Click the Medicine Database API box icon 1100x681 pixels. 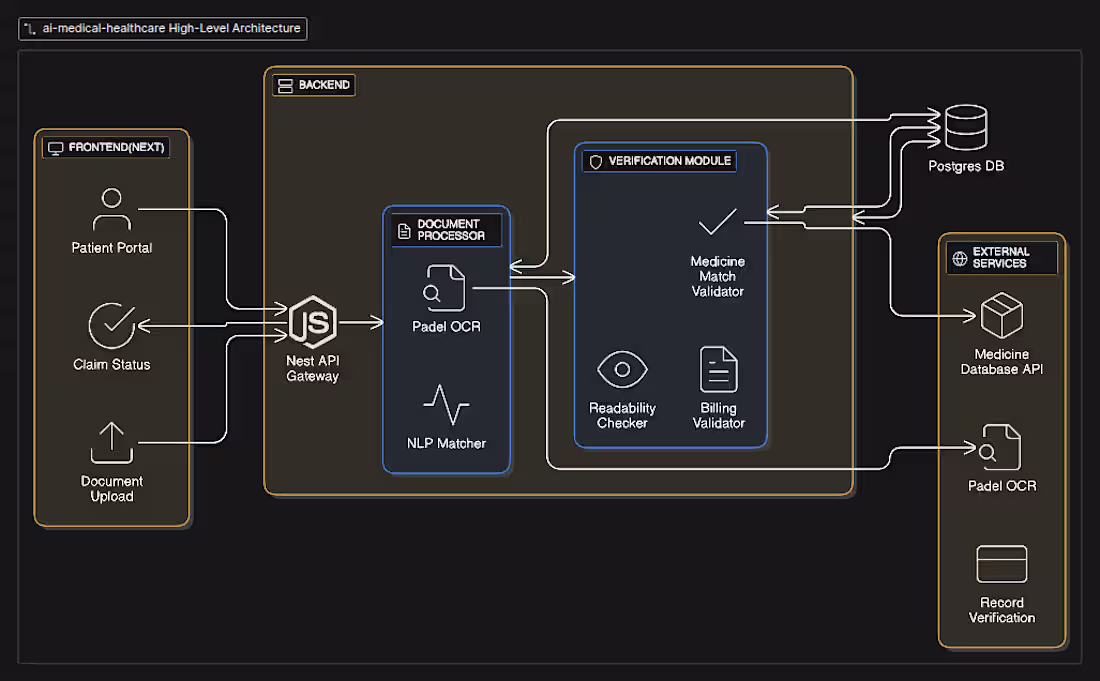[x=1002, y=316]
